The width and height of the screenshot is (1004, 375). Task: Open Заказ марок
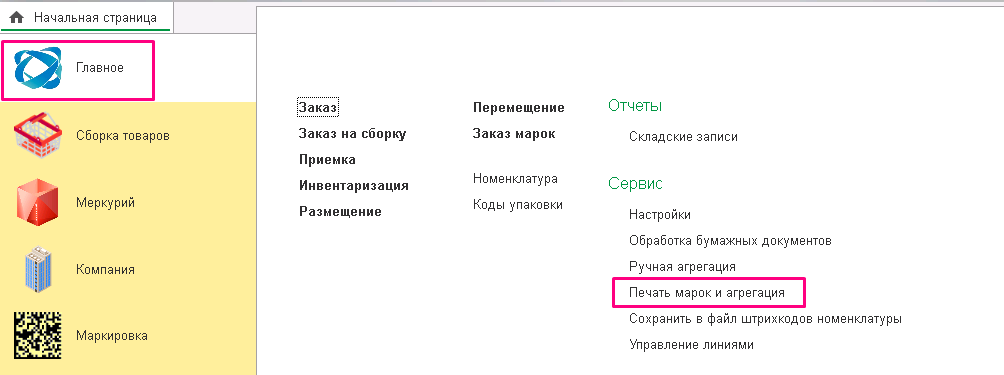point(514,134)
